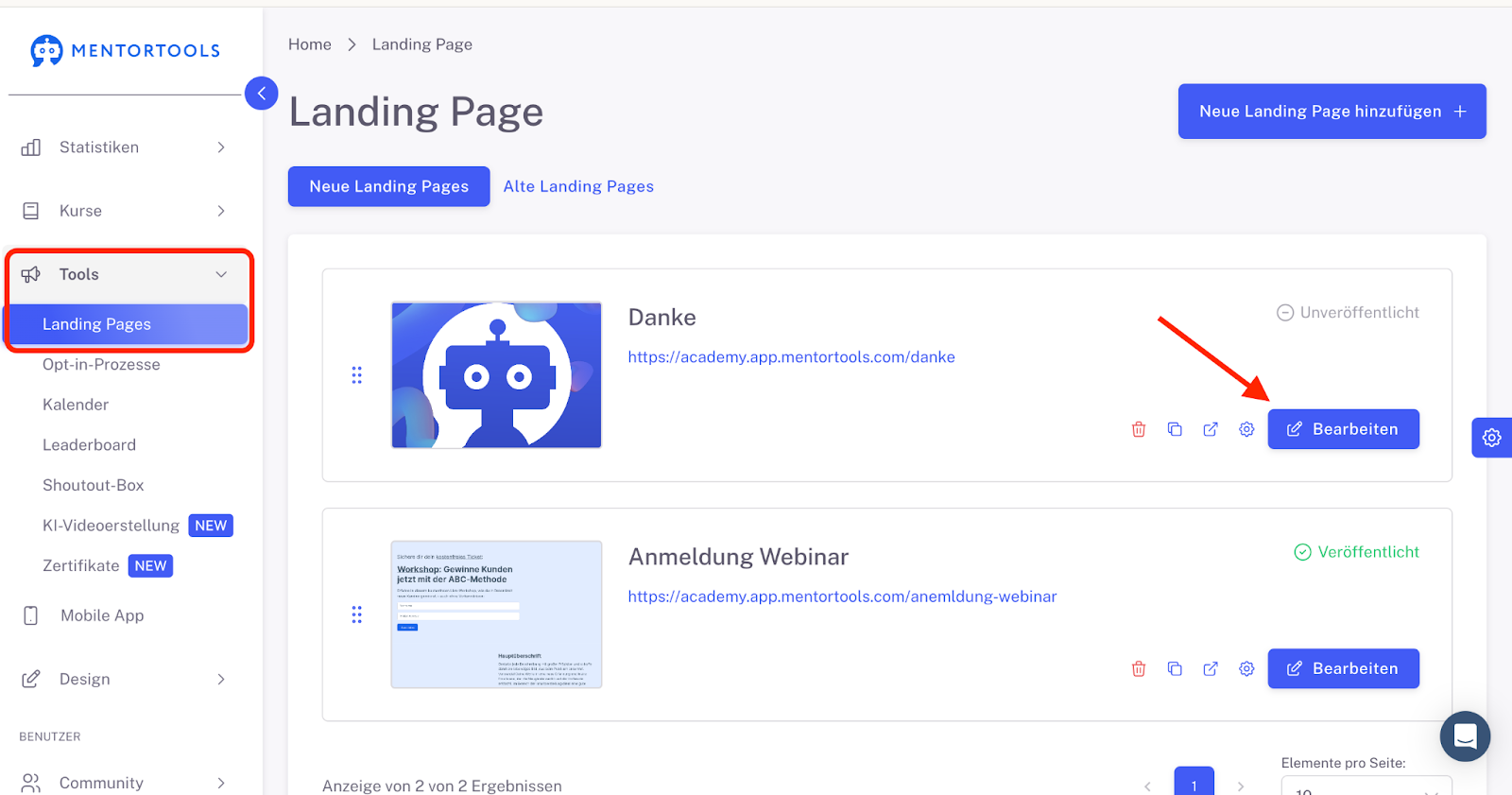Open settings gear for Anmeldung Webinar

[x=1246, y=668]
